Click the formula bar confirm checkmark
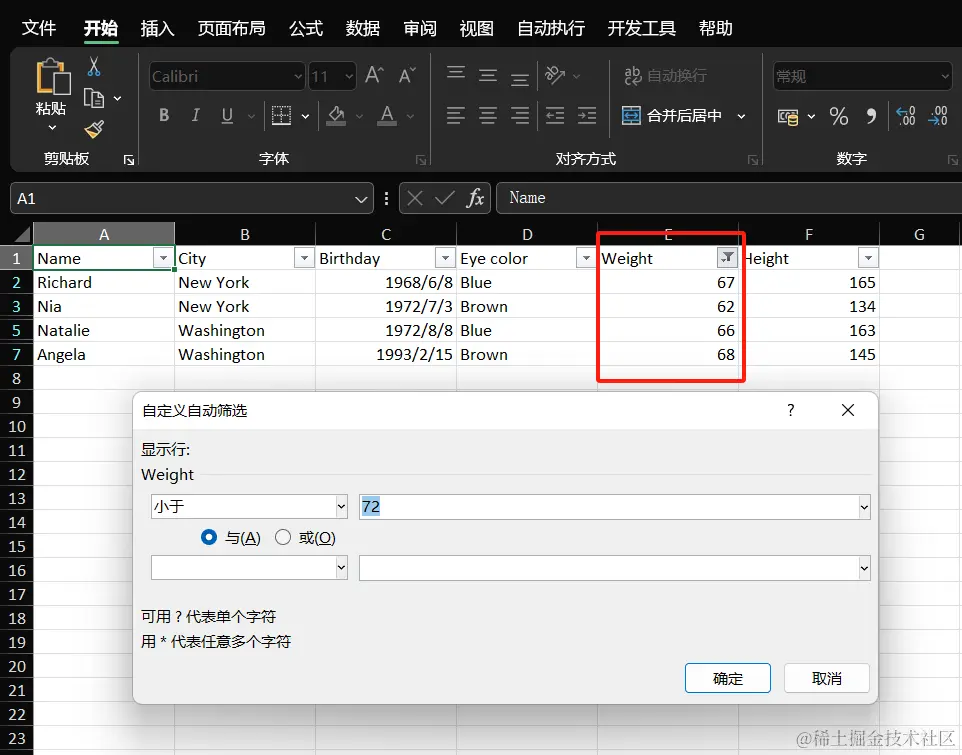Screen dimensions: 962x755 (x=445, y=198)
